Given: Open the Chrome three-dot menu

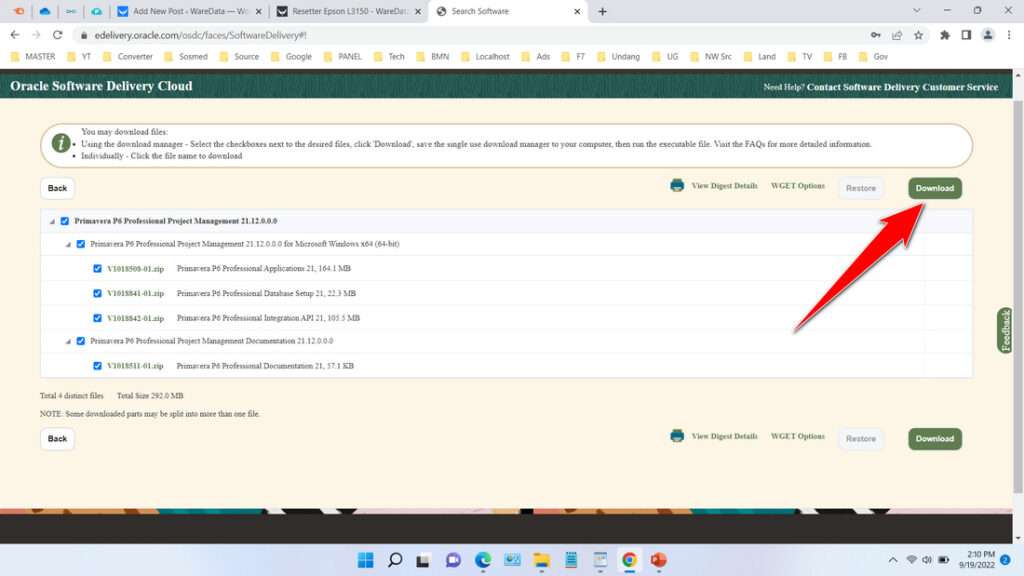Looking at the screenshot, I should click(x=1009, y=35).
